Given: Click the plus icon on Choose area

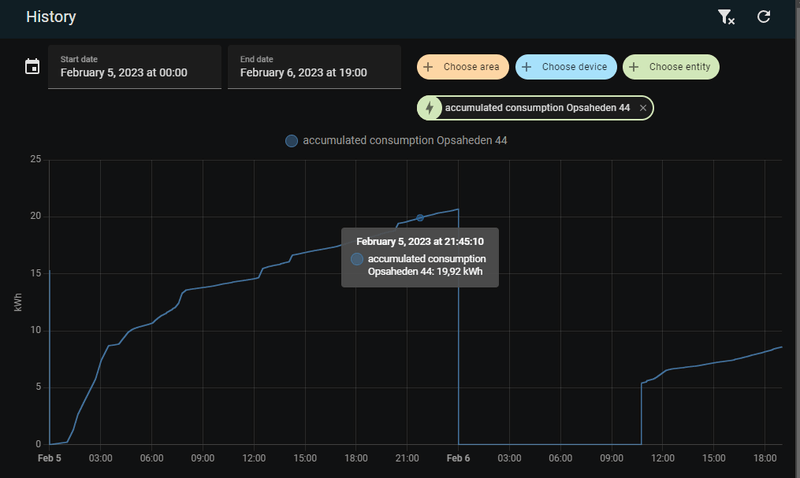Looking at the screenshot, I should 428,67.
